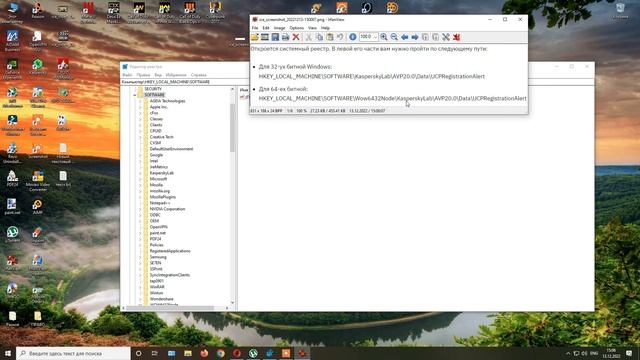640x360 pixels.
Task: Click the red IrfanView about icon
Action: 456,37
